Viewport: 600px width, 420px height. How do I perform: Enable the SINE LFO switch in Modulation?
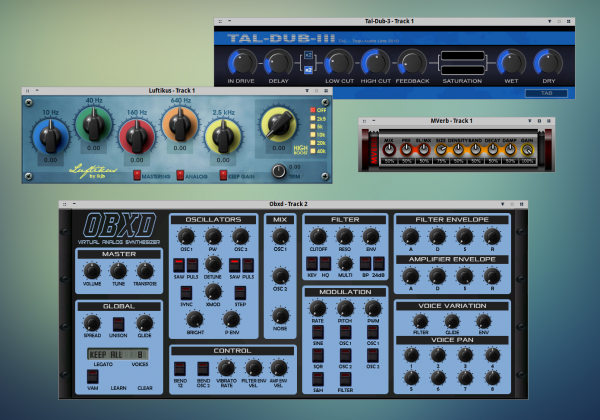tap(318, 332)
